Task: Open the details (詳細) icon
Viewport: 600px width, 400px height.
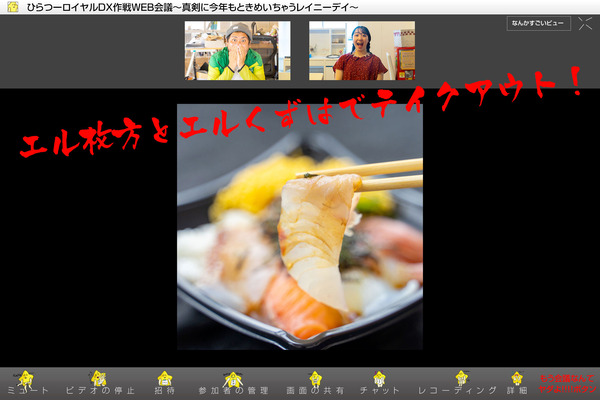Action: coord(517,377)
